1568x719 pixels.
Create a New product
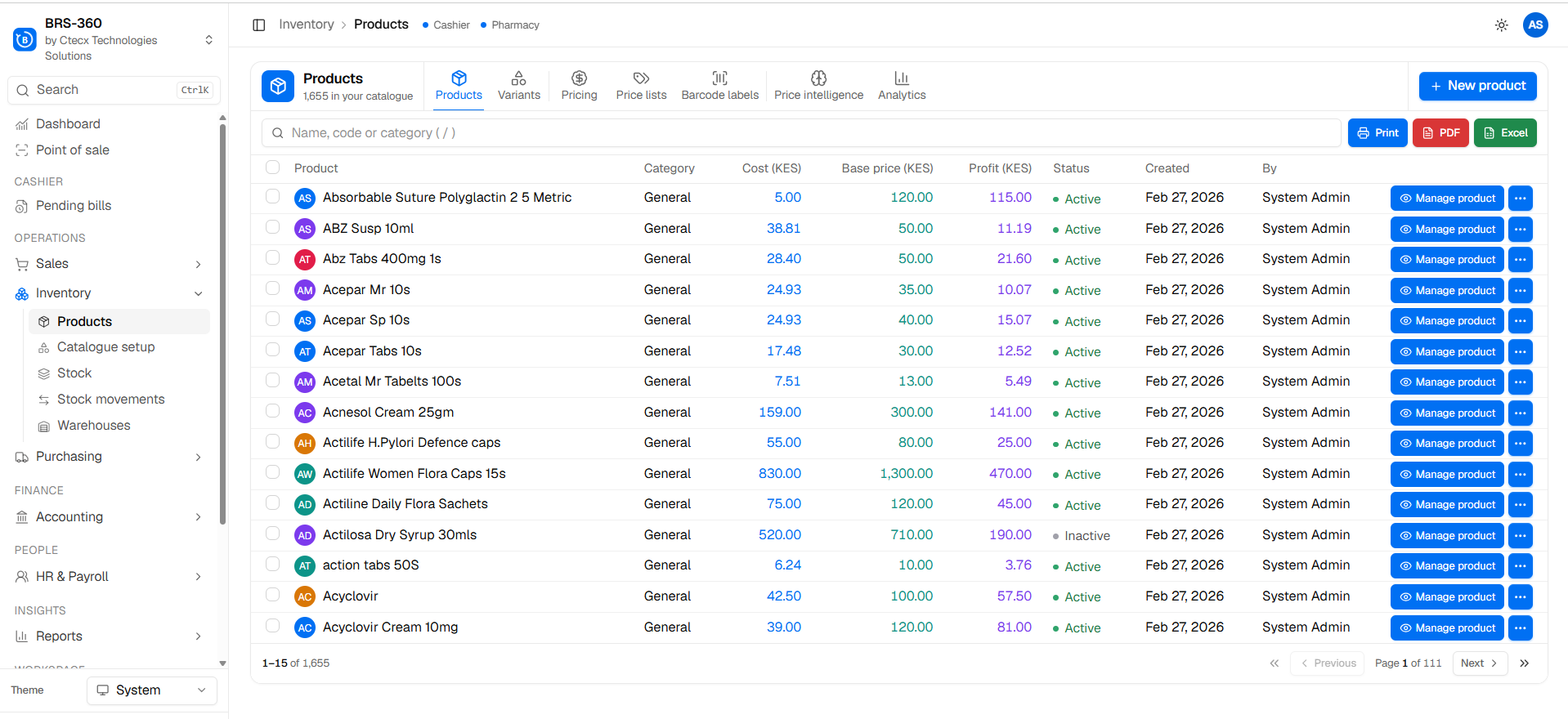[x=1478, y=86]
